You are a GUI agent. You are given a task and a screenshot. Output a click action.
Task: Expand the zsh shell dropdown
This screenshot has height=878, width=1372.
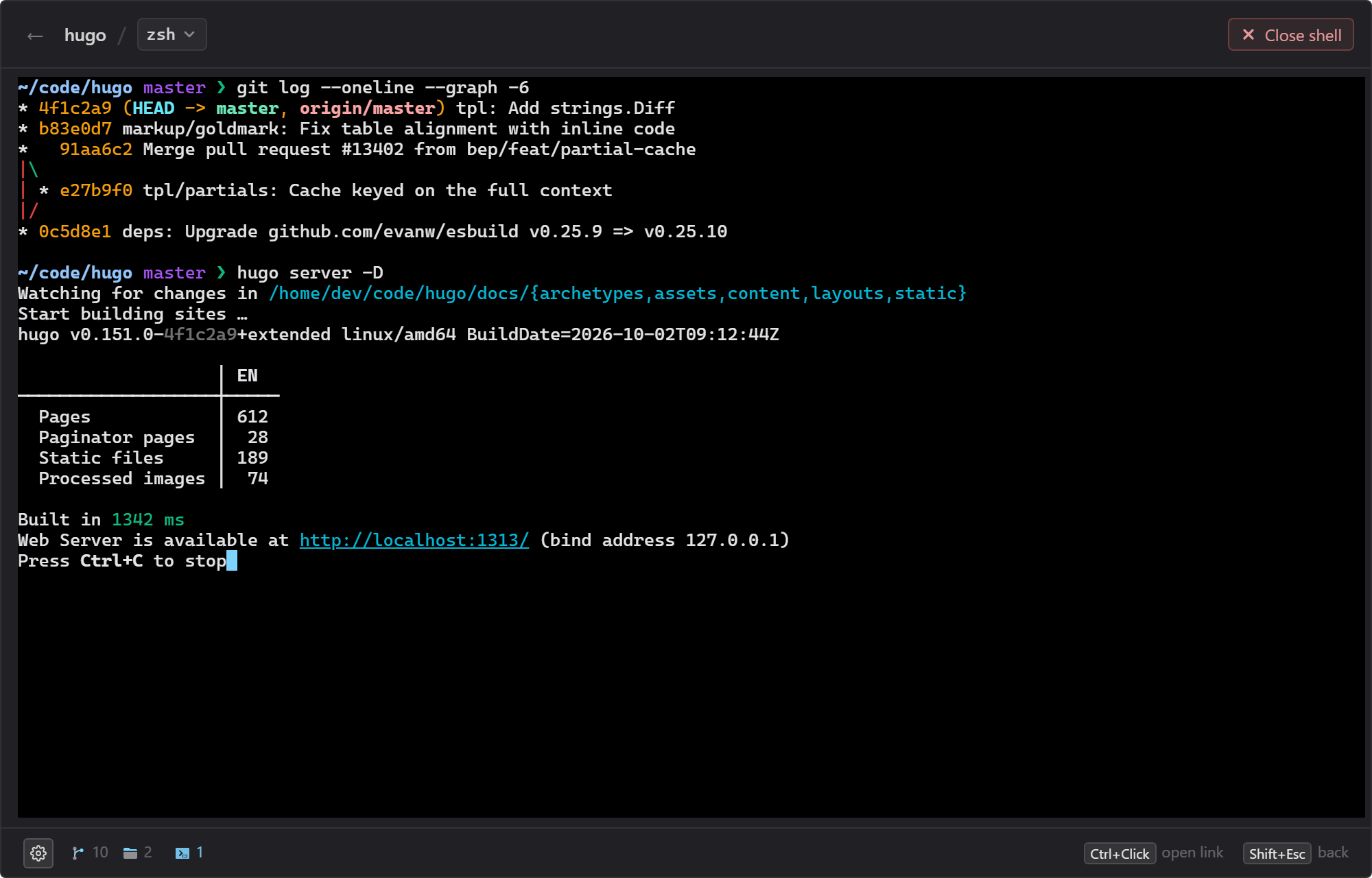(171, 34)
